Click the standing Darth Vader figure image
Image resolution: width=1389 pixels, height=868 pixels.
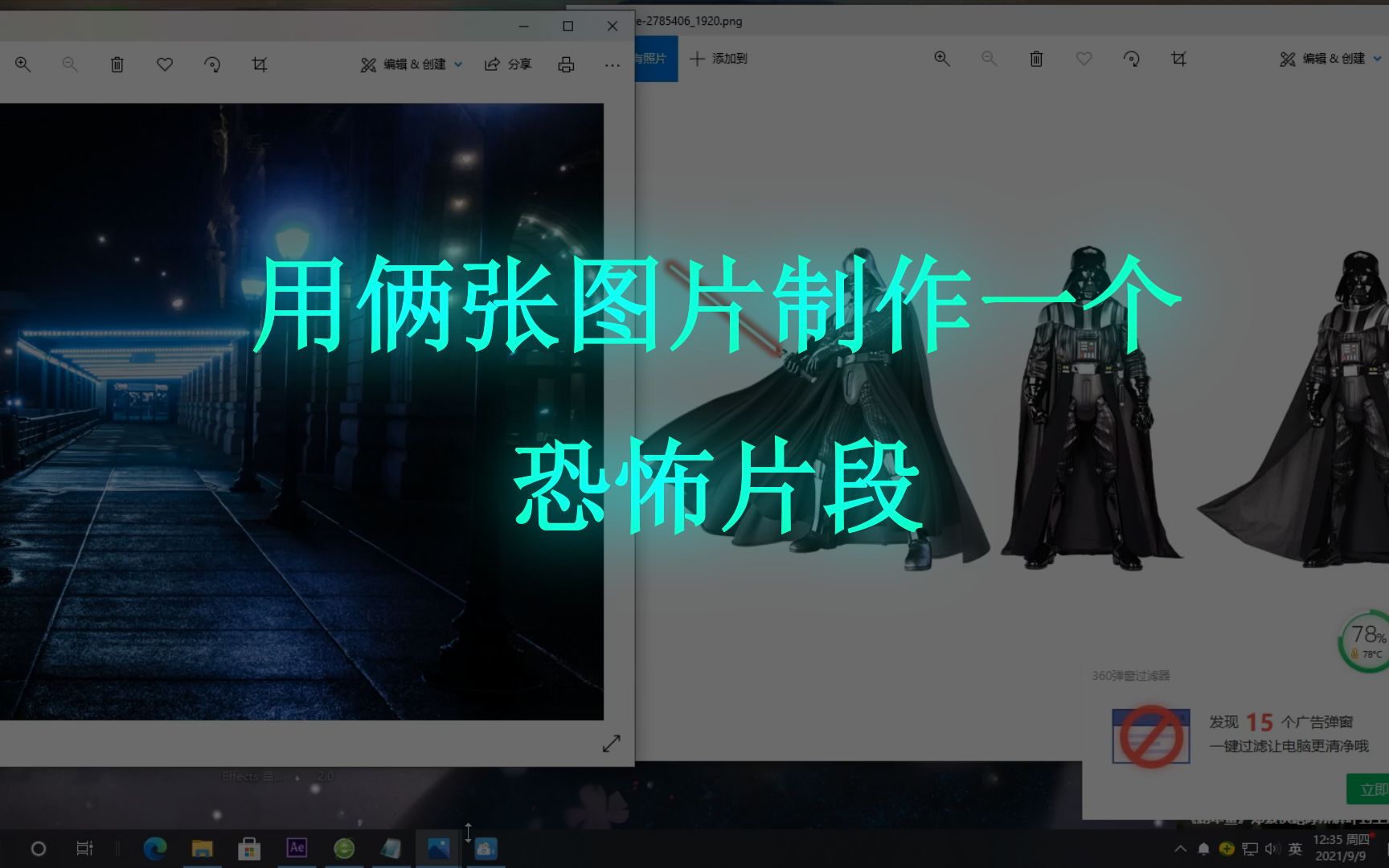click(1090, 408)
